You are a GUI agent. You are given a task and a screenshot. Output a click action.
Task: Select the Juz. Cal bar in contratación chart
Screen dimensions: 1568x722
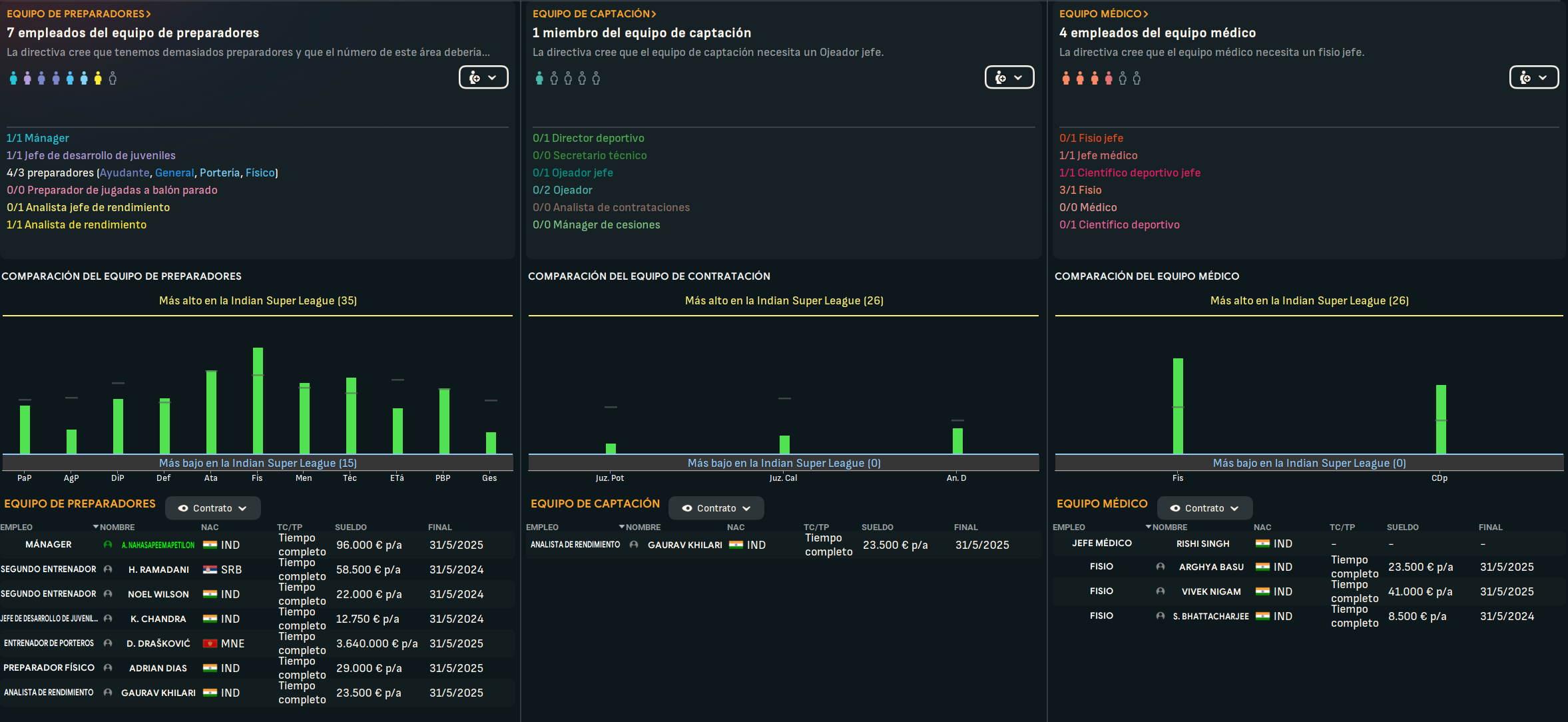pos(784,445)
